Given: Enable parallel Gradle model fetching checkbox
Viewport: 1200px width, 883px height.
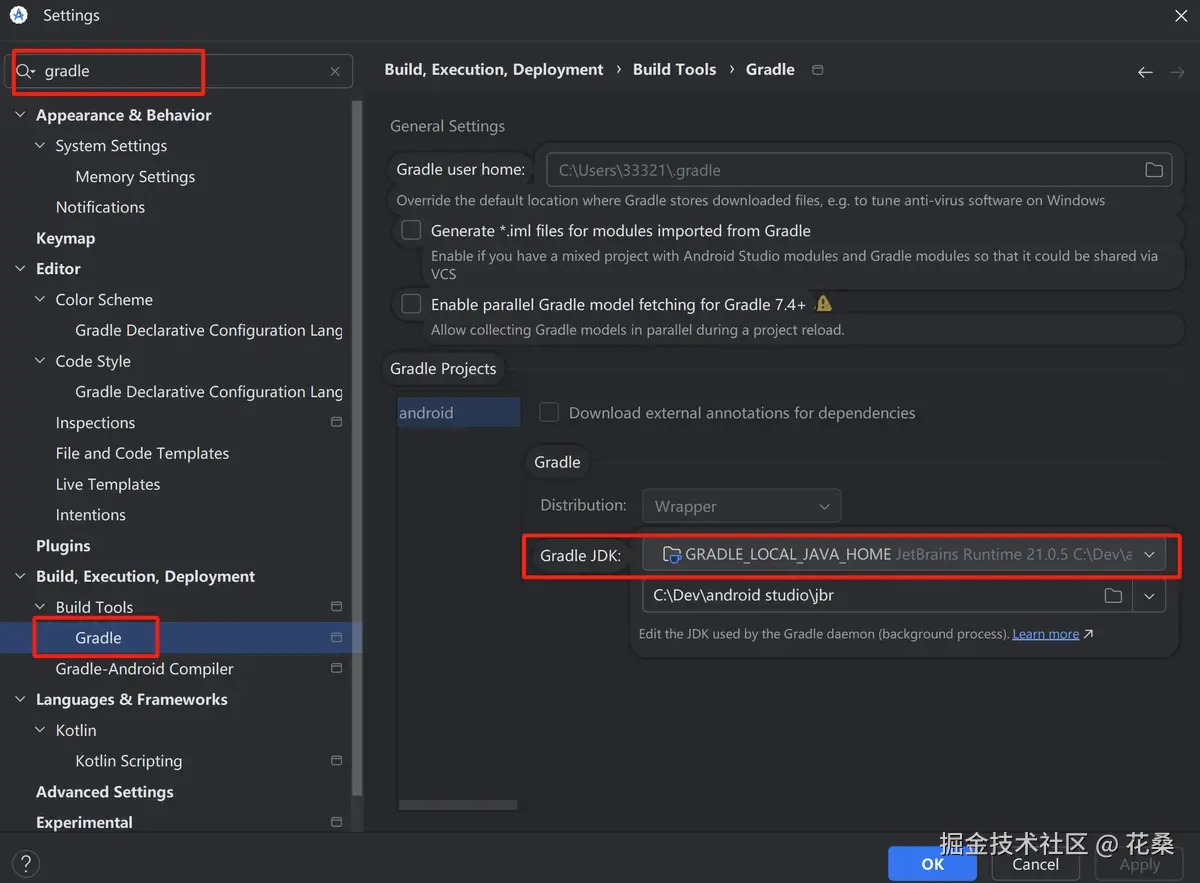Looking at the screenshot, I should 411,304.
